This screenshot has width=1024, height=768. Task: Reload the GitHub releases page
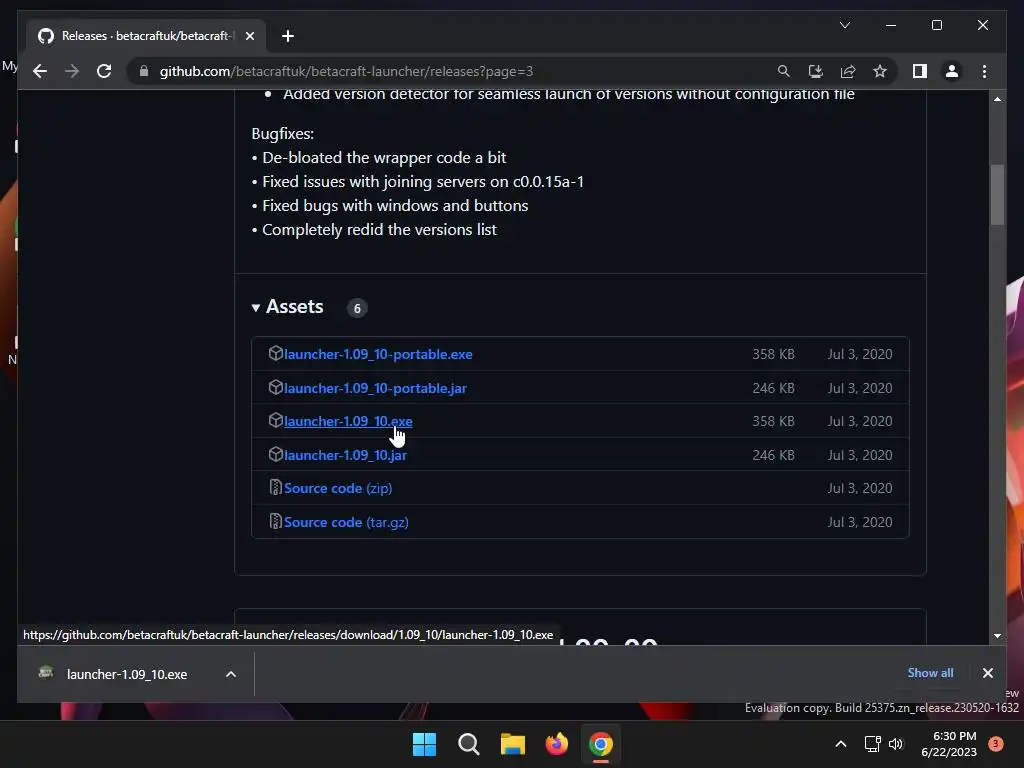coord(104,71)
